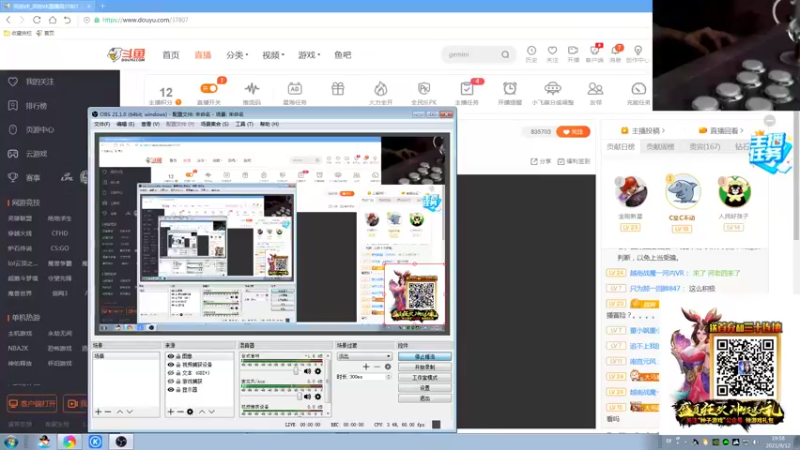Add a new source with plus in OBS
This screenshot has width=800, height=450.
(x=170, y=412)
